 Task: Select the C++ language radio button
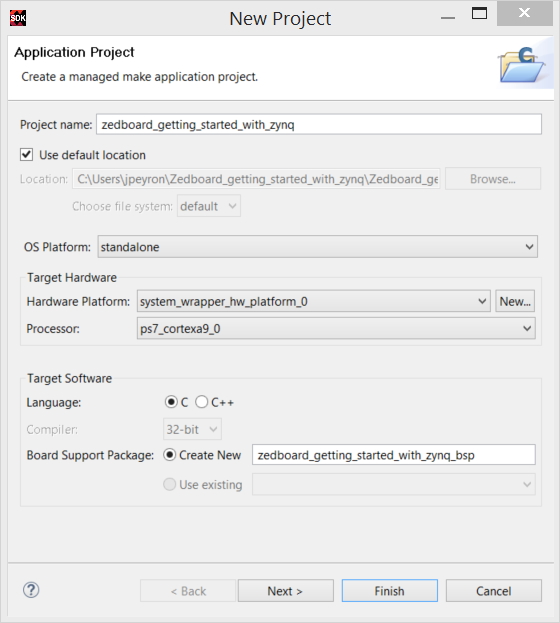201,402
